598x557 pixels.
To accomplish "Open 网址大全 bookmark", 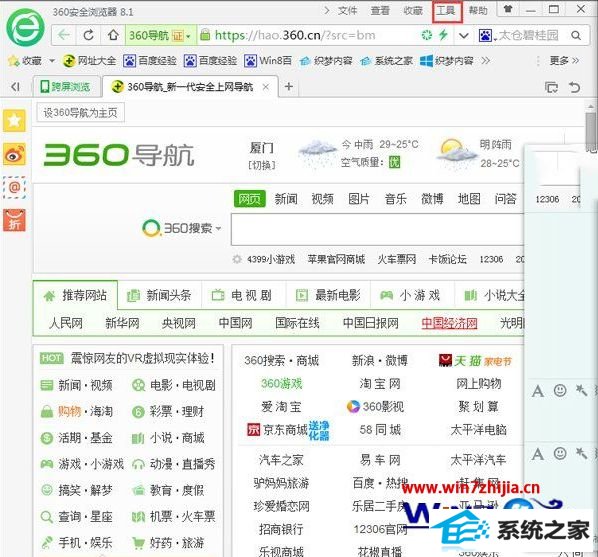I will click(90, 61).
